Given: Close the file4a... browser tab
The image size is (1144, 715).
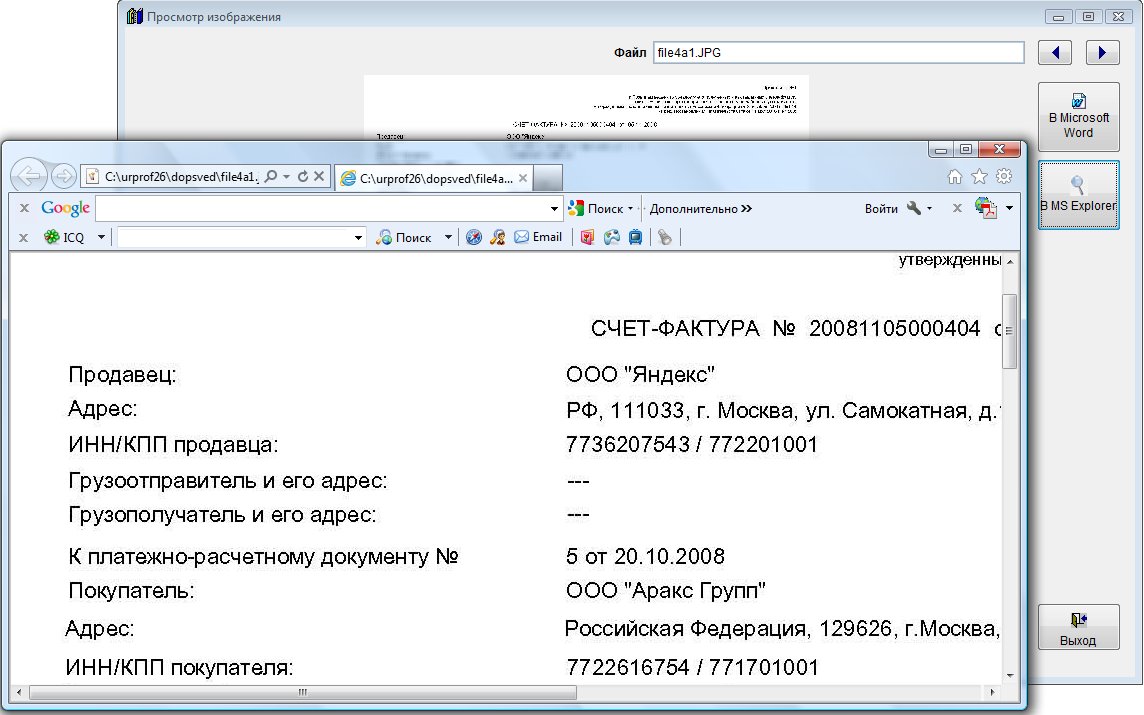Looking at the screenshot, I should click(x=523, y=178).
